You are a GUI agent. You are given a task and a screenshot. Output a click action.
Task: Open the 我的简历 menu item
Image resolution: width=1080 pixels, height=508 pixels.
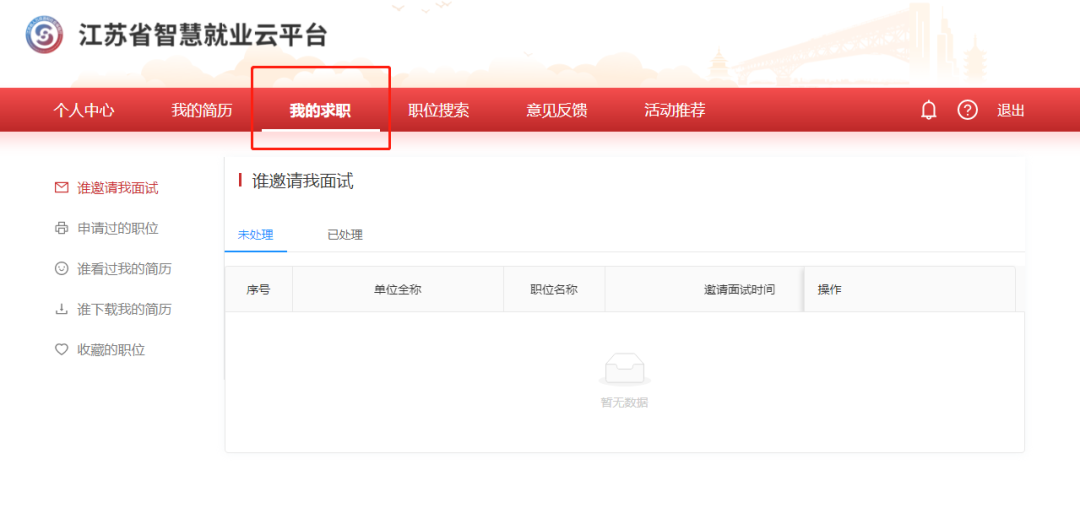coord(201,110)
